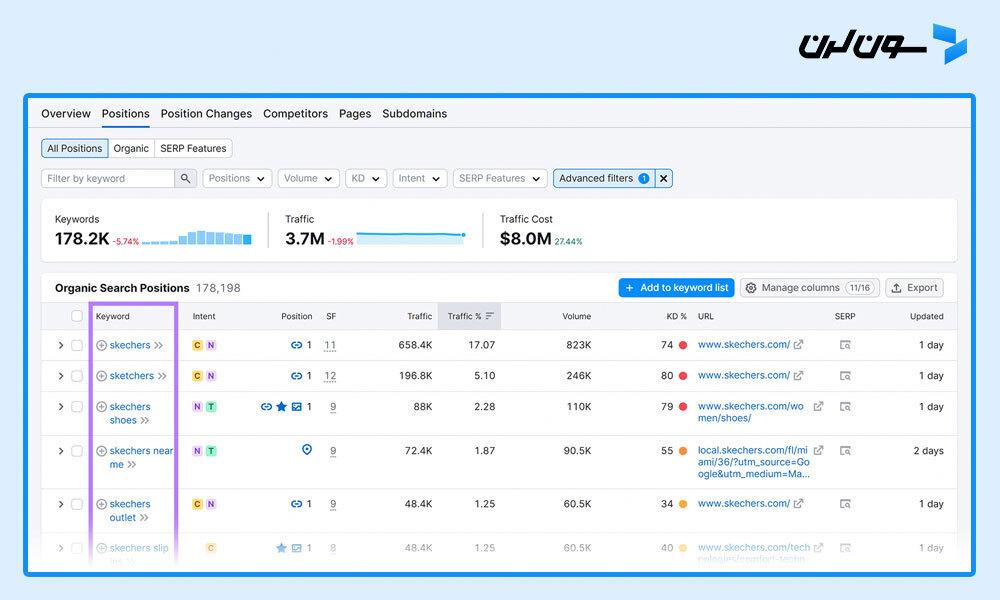The width and height of the screenshot is (1000, 600).
Task: Toggle the select-all header checkbox
Action: tap(77, 316)
